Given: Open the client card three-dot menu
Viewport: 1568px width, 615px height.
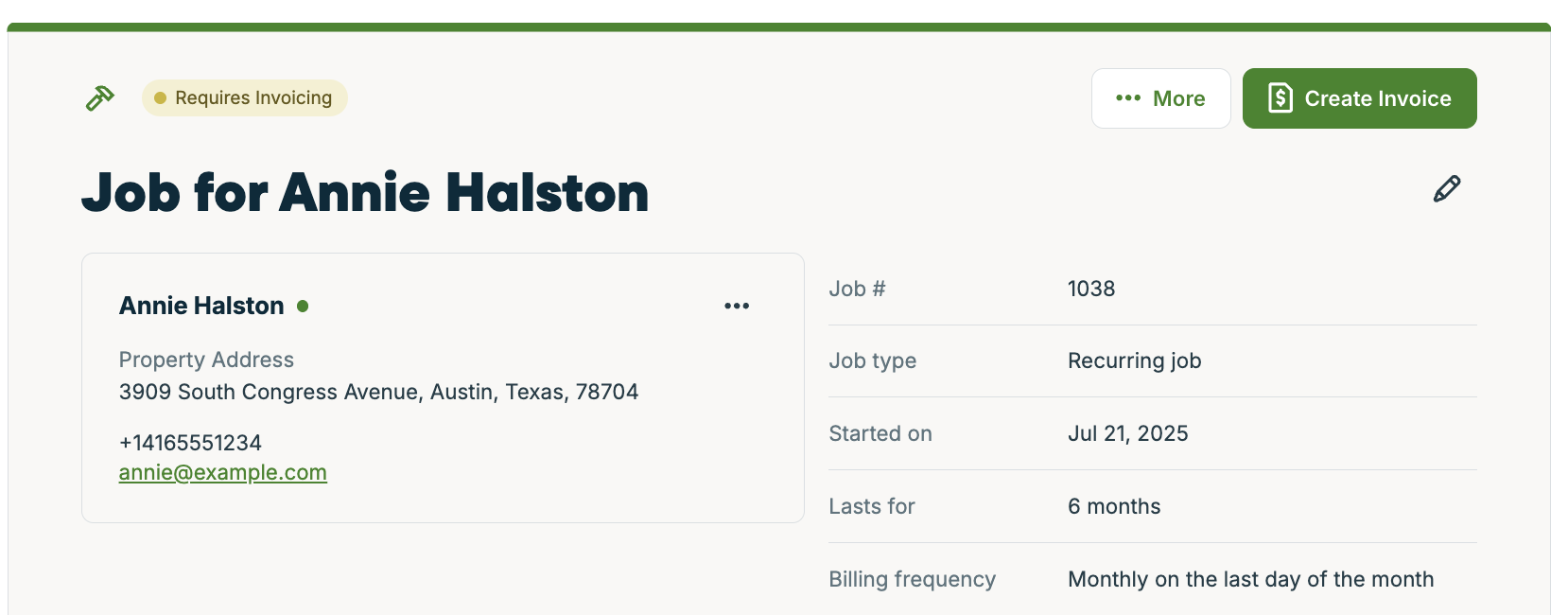Looking at the screenshot, I should click(737, 306).
